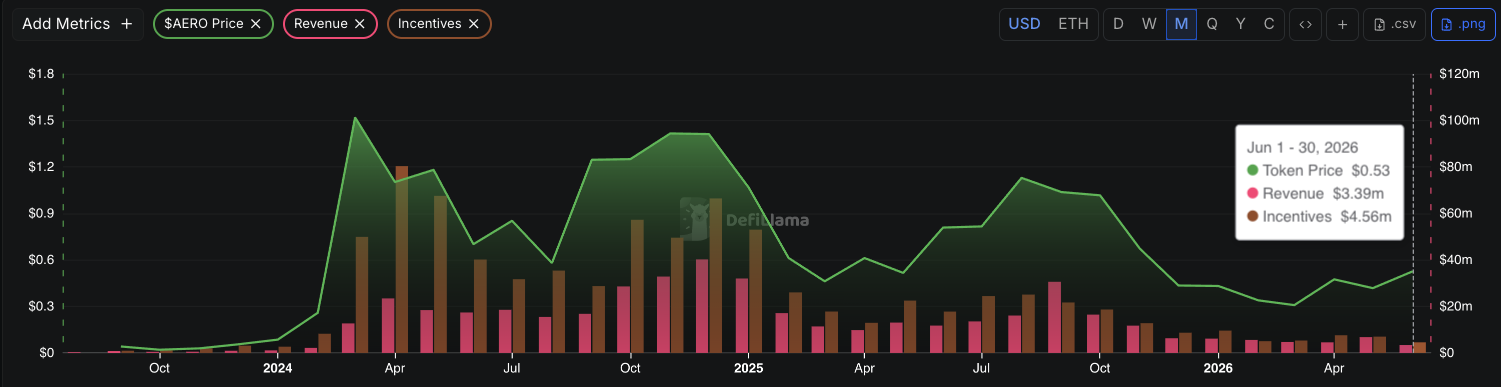This screenshot has width=1501, height=387.
Task: Click the plus icon beside embed button
Action: tap(1342, 24)
